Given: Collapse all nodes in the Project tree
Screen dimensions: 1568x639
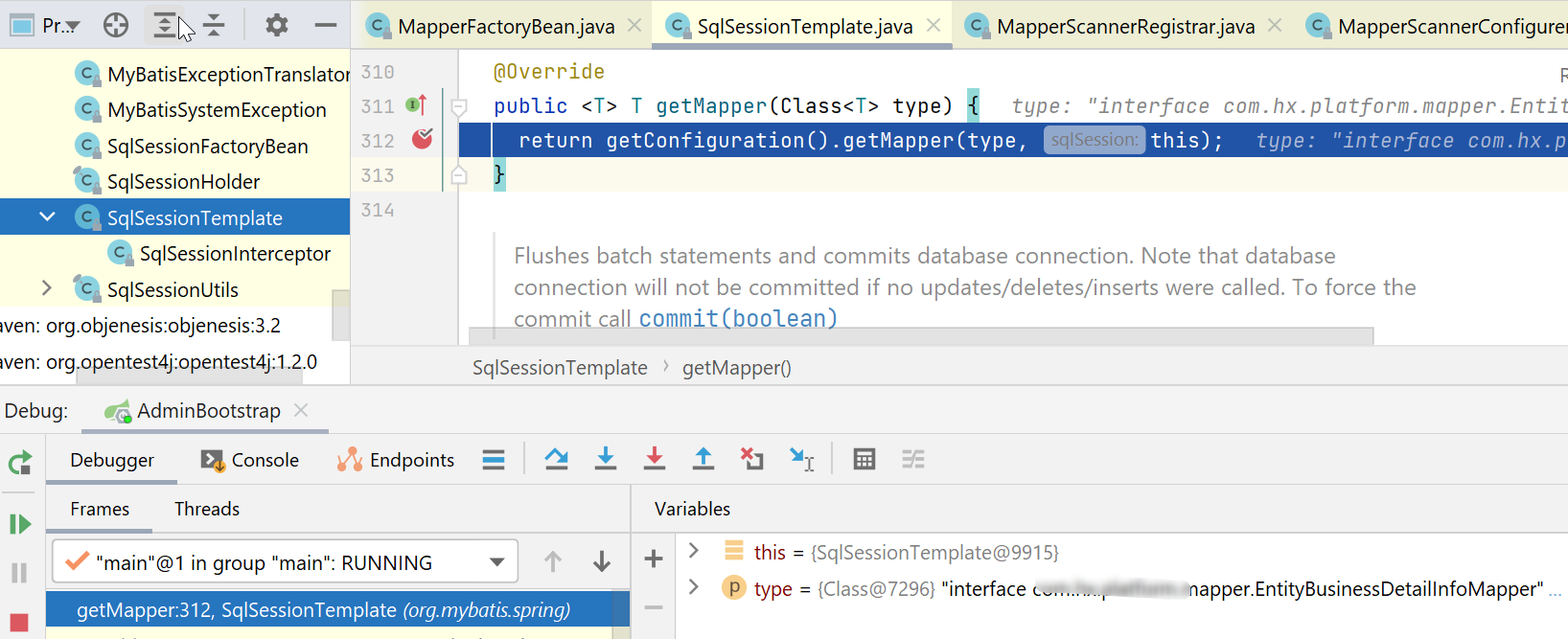Looking at the screenshot, I should pyautogui.click(x=214, y=25).
